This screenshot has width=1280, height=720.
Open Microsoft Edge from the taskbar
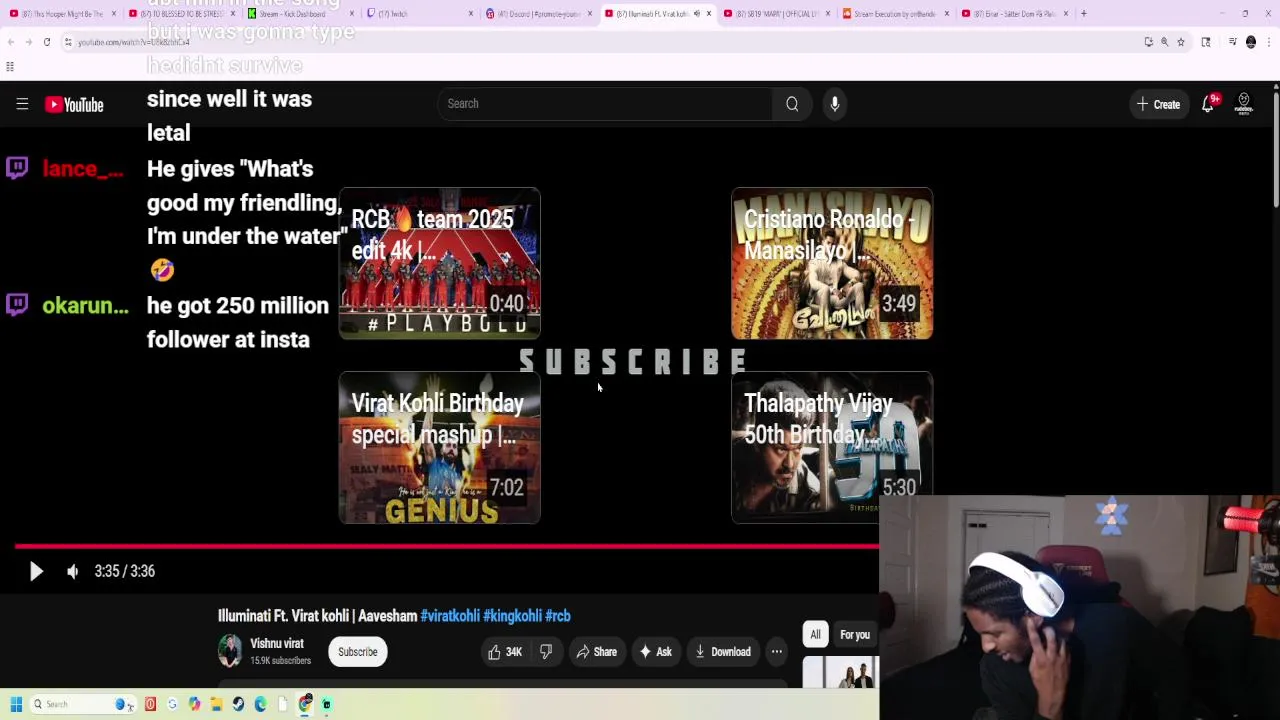click(x=260, y=704)
